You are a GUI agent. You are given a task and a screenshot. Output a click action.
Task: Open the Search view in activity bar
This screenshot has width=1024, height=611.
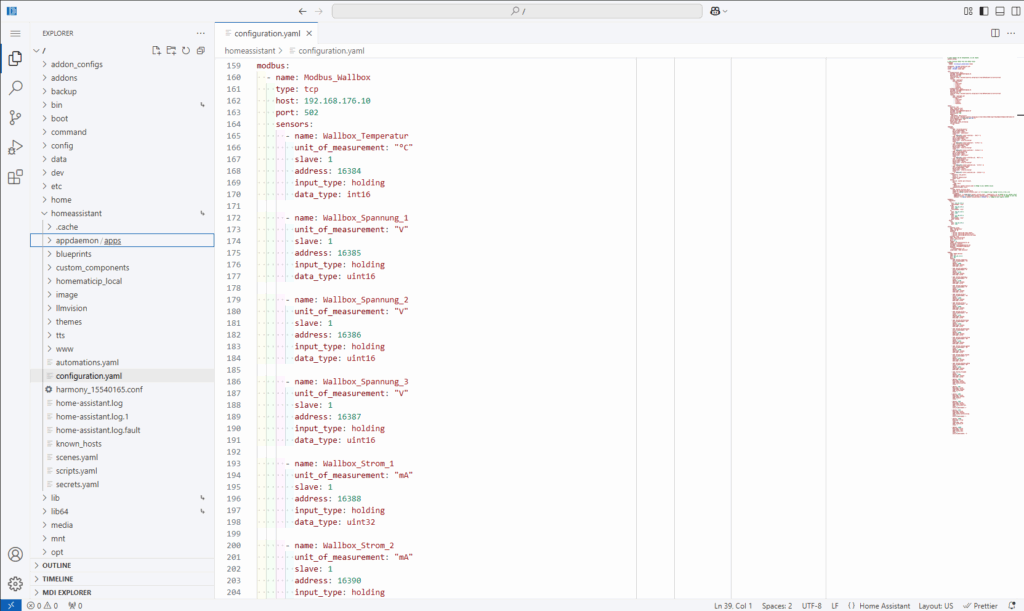[x=16, y=88]
